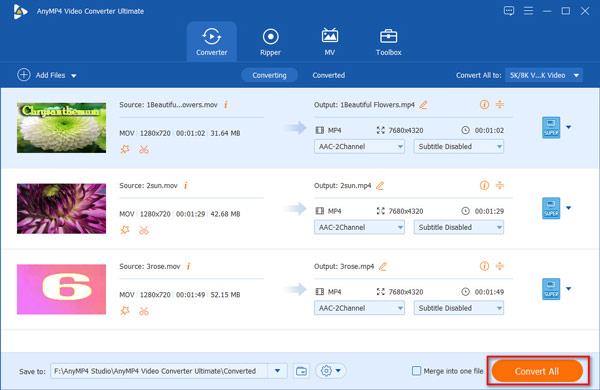Open edit effects star icon for 1Beautifu...owers.mov
The image size is (600, 390).
point(125,149)
